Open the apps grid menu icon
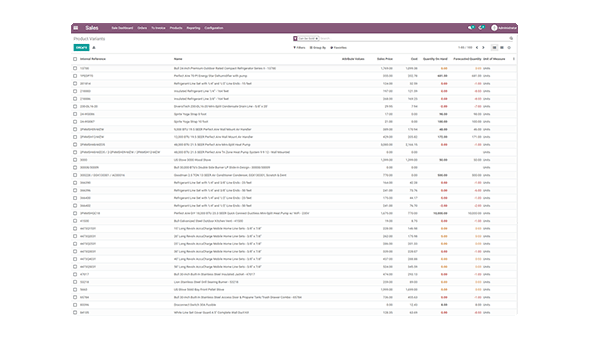The height and width of the screenshot is (360, 590). (76, 28)
